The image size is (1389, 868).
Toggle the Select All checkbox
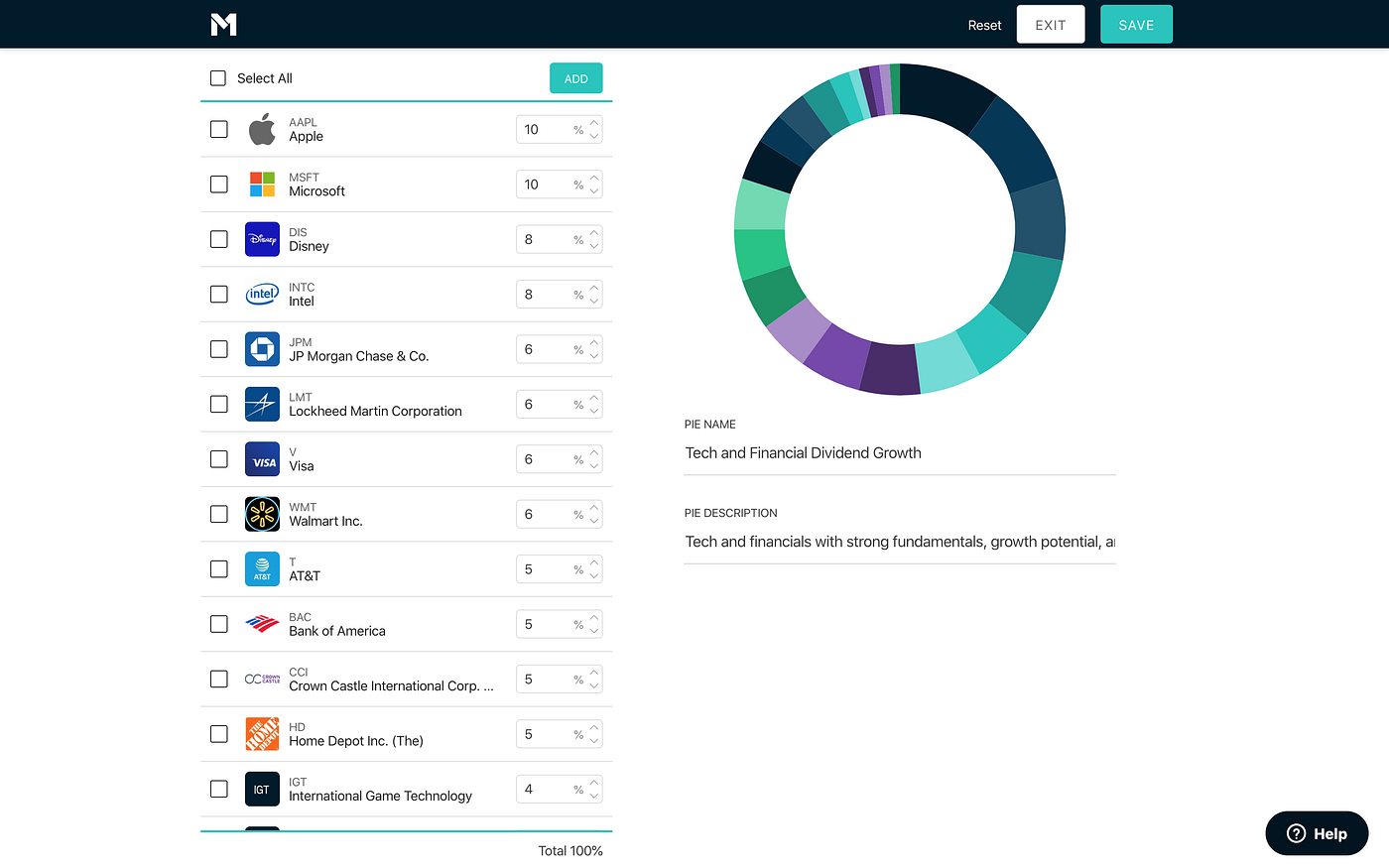point(218,78)
